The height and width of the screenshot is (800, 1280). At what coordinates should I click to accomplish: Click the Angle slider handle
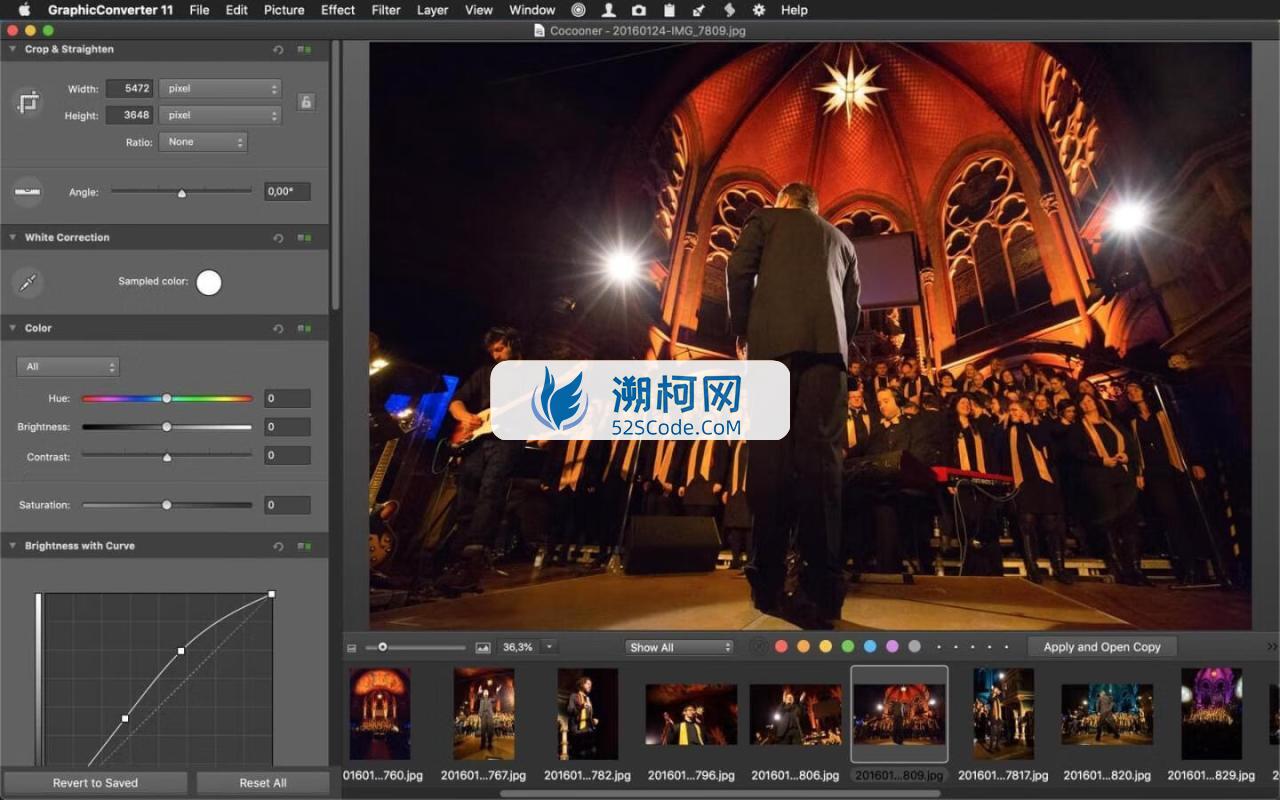pos(181,193)
